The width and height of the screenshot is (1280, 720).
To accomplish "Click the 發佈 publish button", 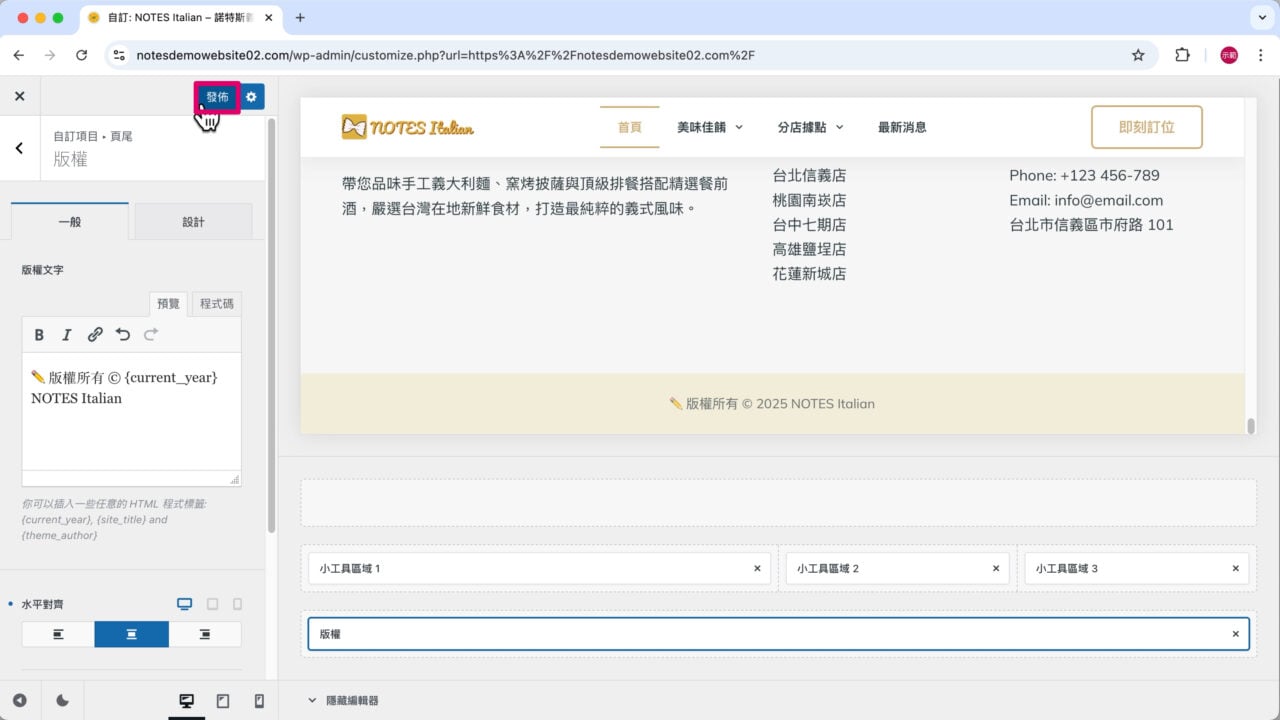I will pos(216,96).
